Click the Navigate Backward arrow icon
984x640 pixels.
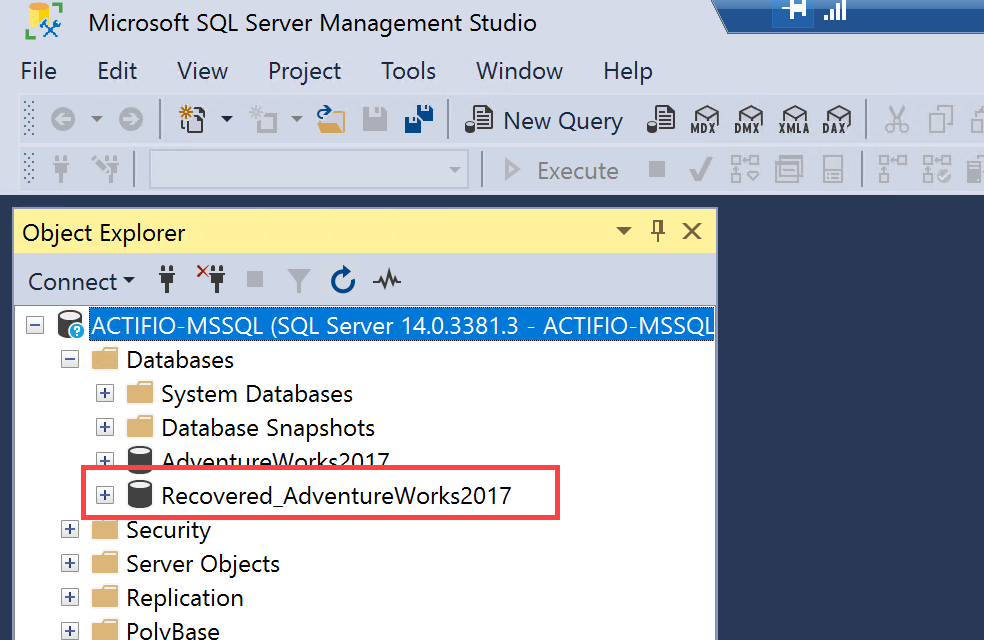point(63,119)
